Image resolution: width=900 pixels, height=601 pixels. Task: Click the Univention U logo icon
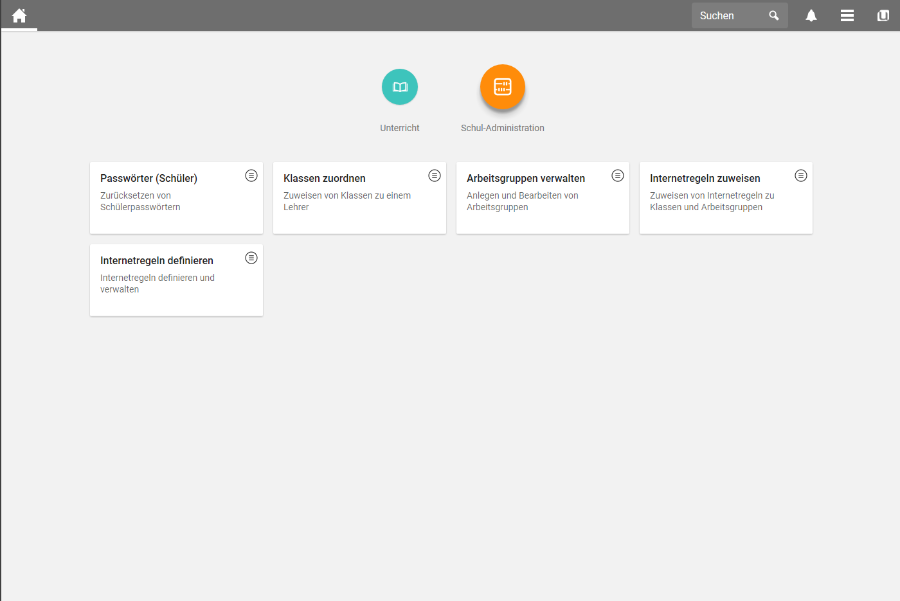[883, 16]
